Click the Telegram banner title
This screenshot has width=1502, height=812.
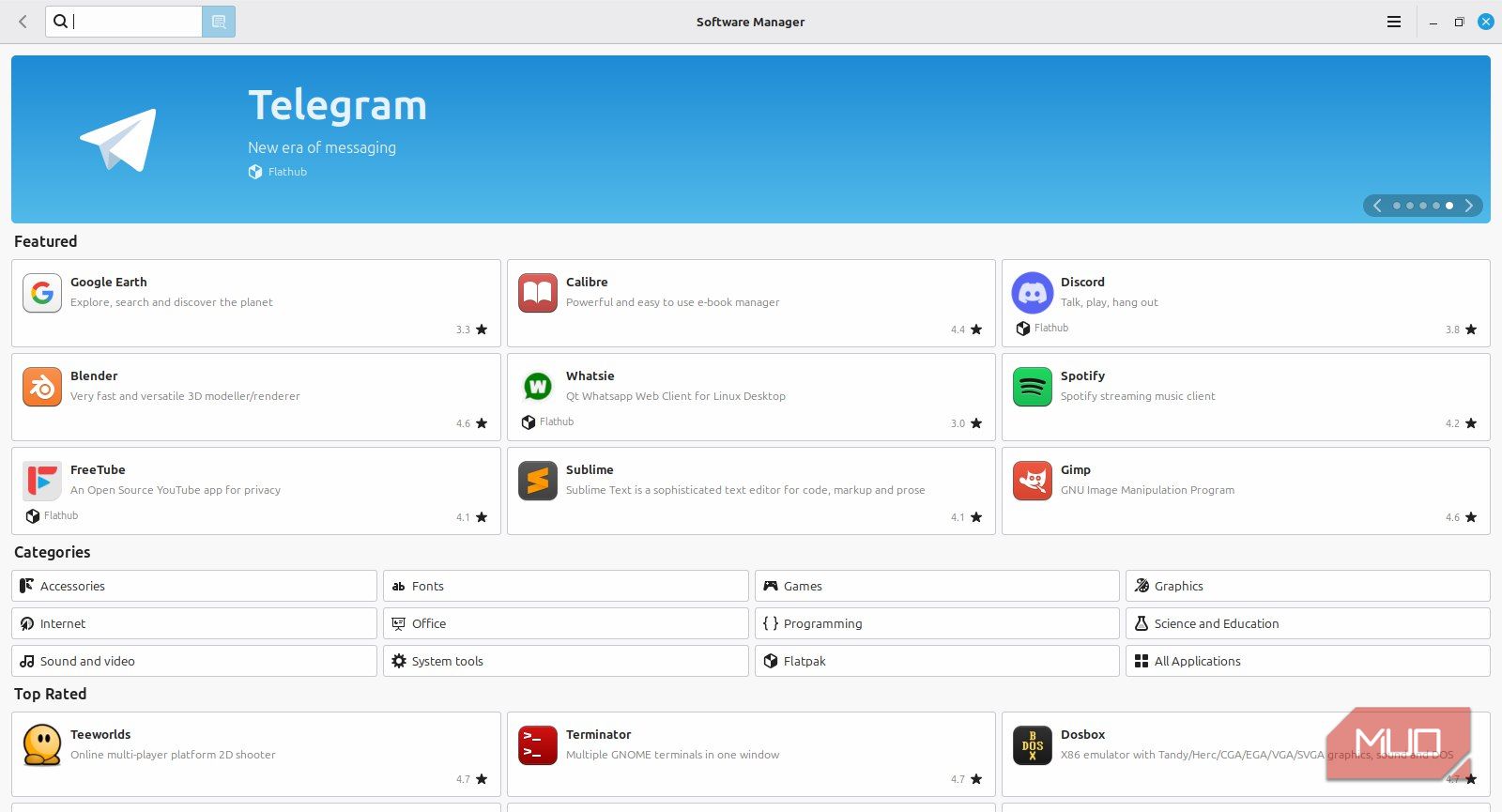pos(337,105)
